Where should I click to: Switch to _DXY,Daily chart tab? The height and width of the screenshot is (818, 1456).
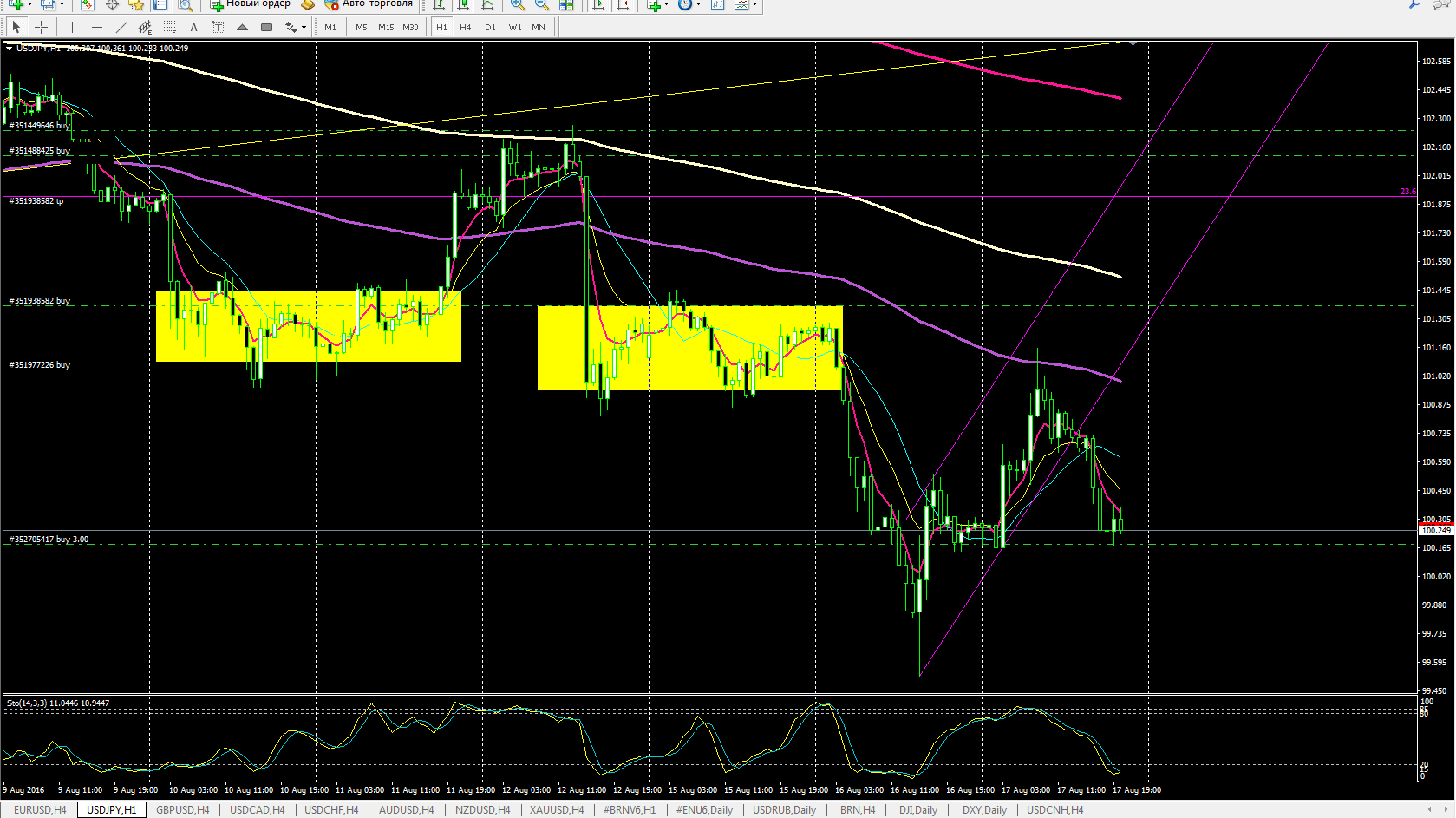coord(982,810)
